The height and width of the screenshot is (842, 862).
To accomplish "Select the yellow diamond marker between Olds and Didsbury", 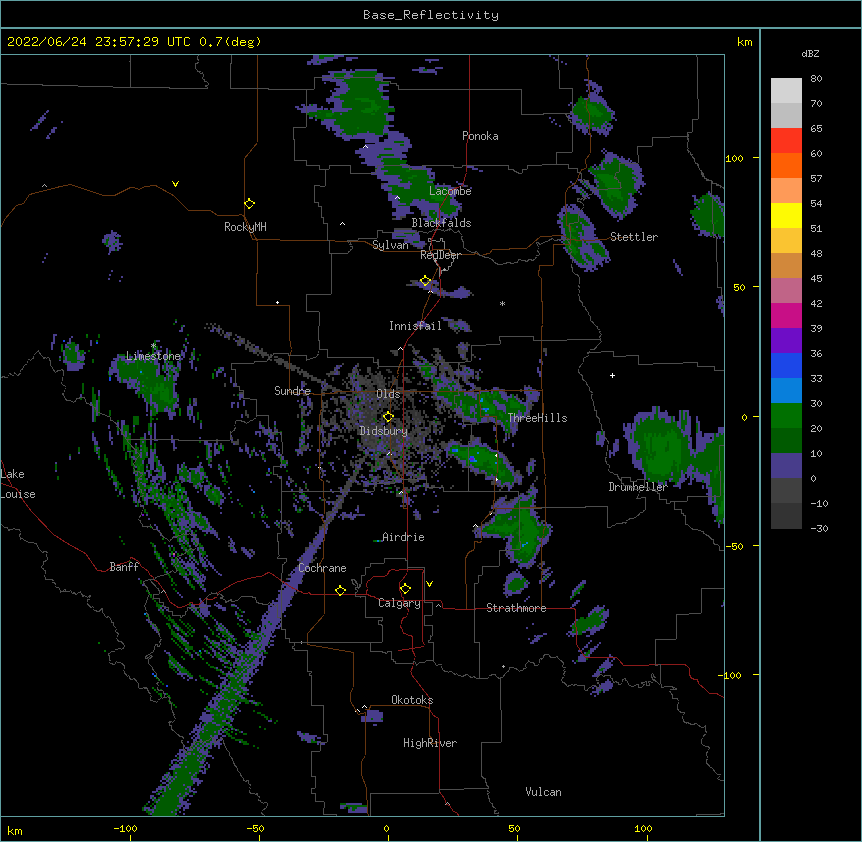I will 388,417.
